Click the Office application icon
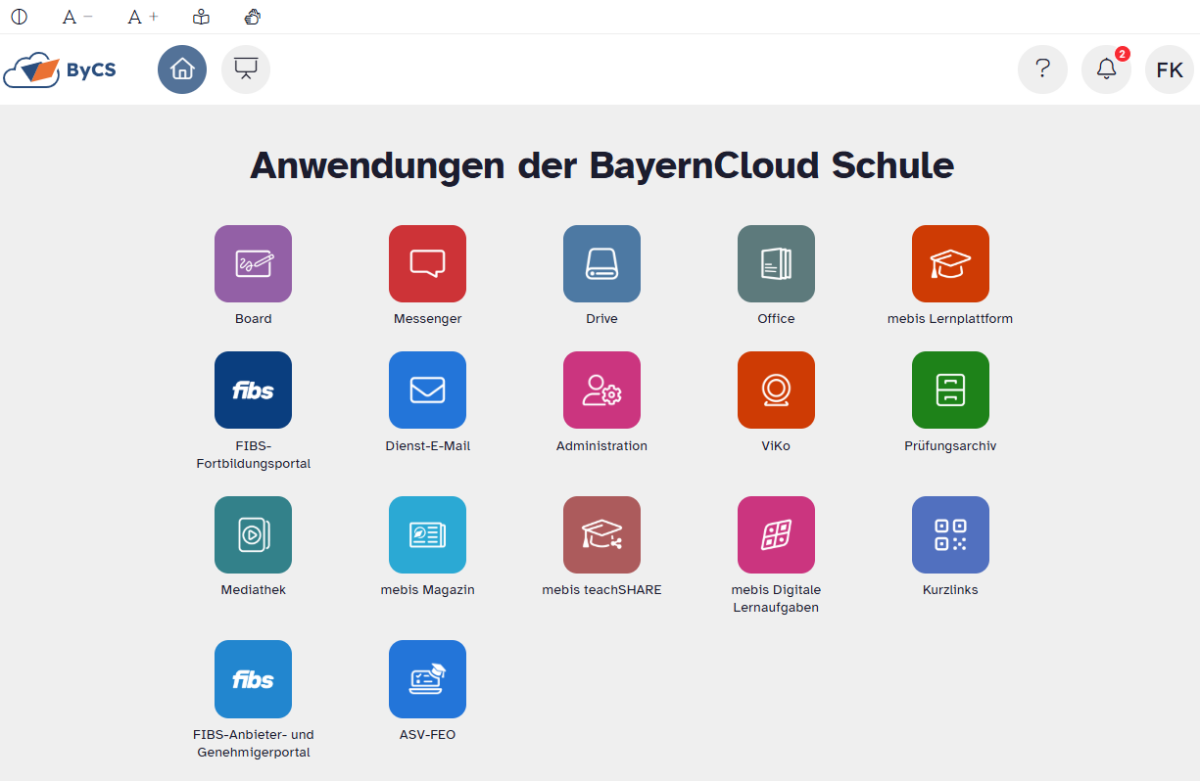This screenshot has width=1200, height=781. (x=776, y=264)
